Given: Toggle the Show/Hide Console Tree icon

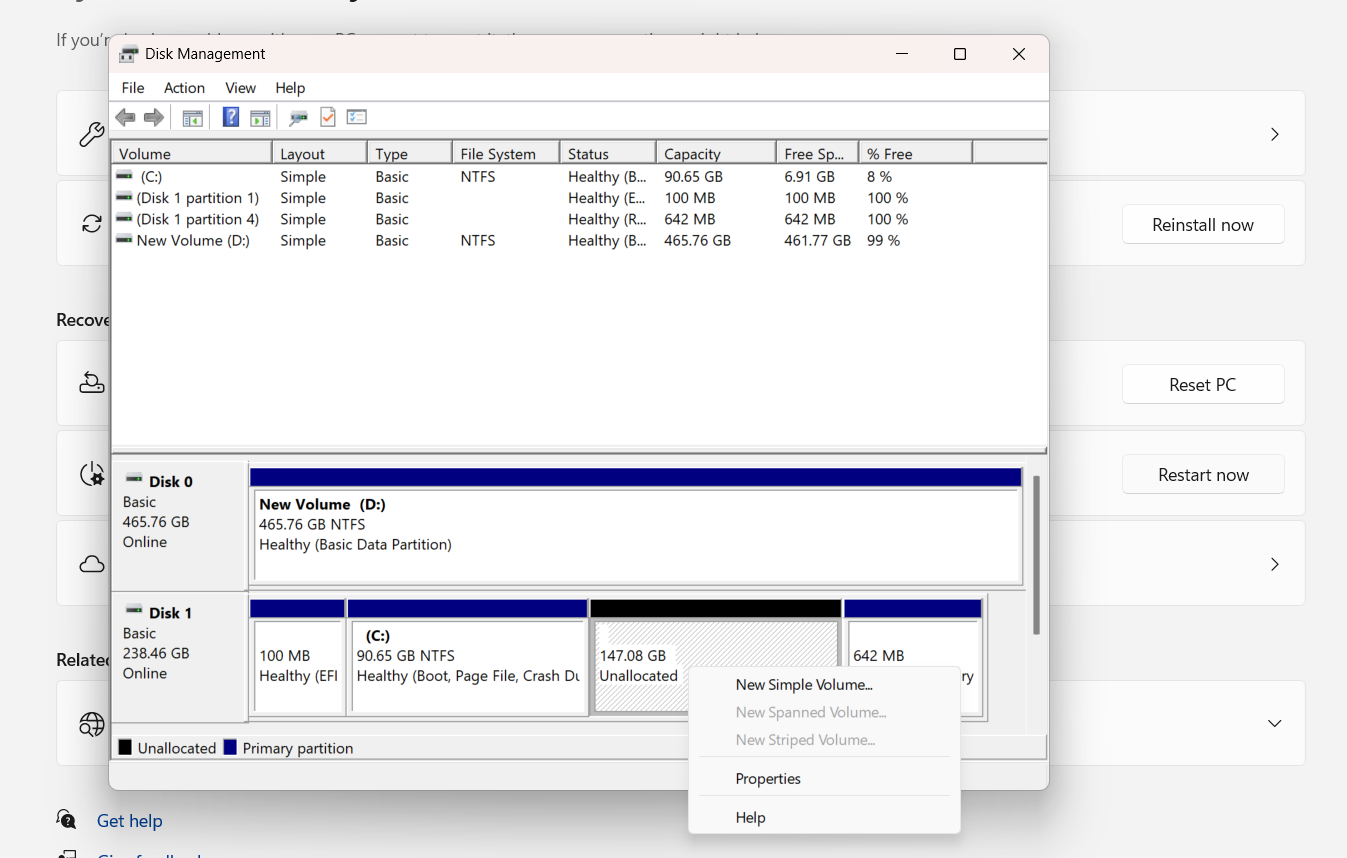Looking at the screenshot, I should (x=192, y=117).
